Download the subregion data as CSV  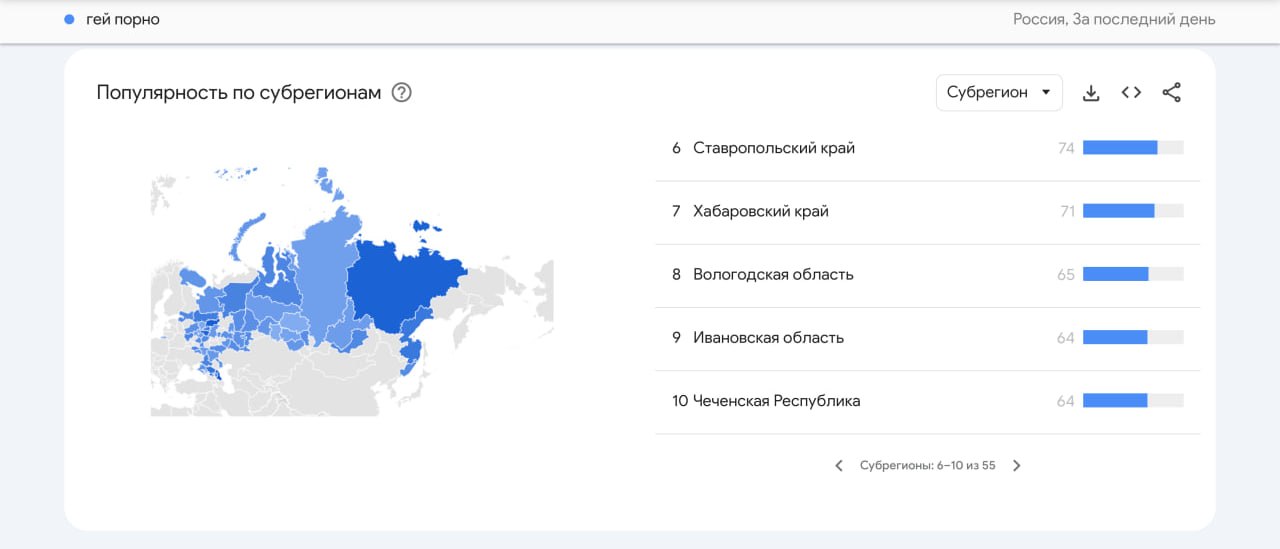[1091, 93]
